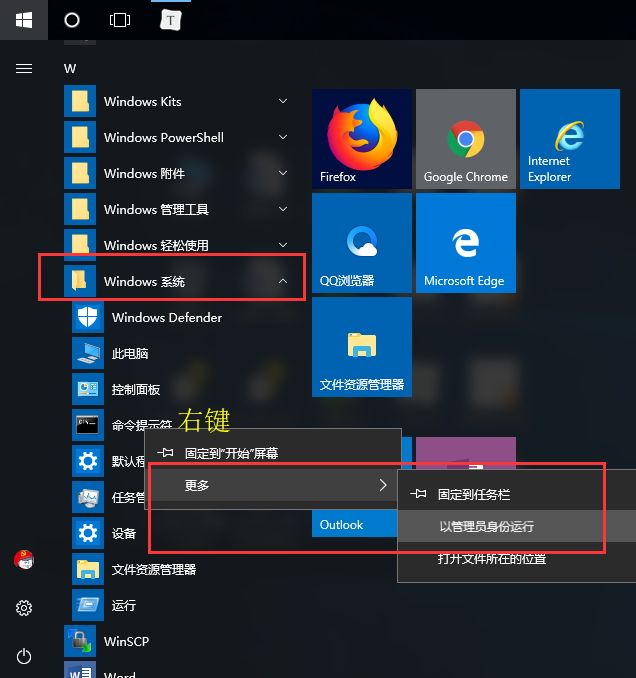Open Task View icon in taskbar

tap(120, 20)
